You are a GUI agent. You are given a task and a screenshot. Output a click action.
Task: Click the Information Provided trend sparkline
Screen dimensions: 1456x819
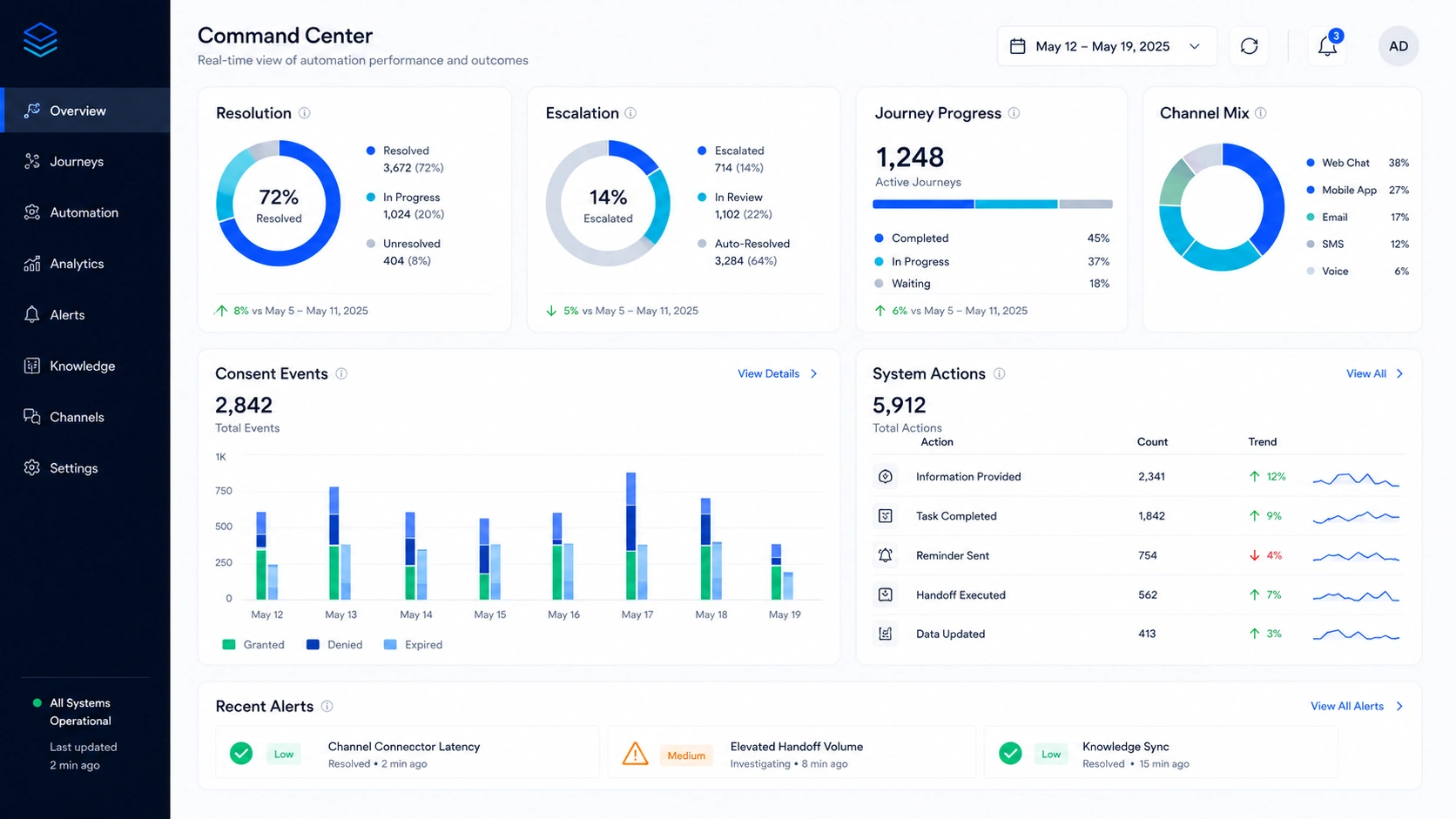point(1356,479)
